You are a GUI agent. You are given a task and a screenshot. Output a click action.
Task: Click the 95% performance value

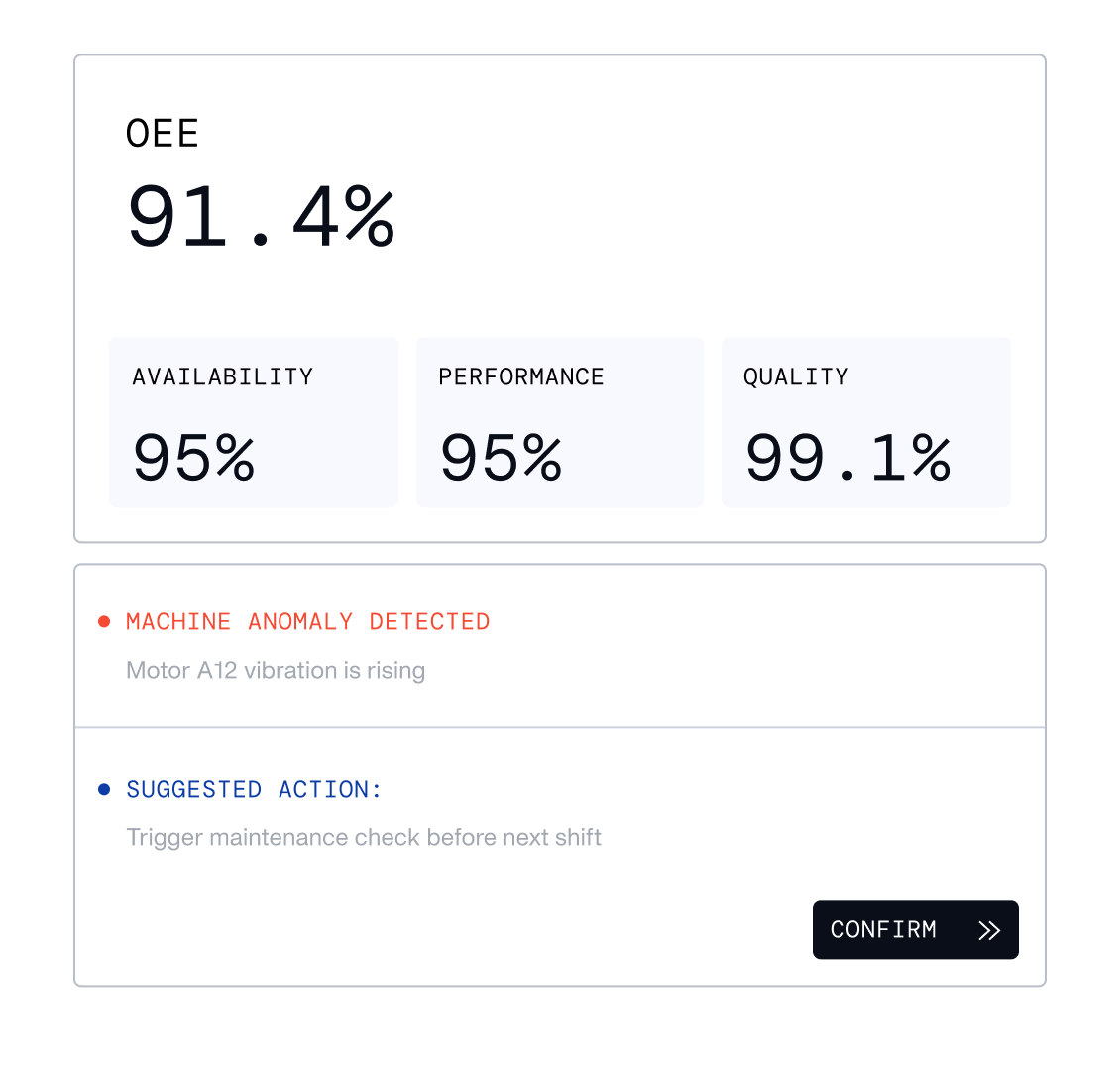pyautogui.click(x=502, y=459)
